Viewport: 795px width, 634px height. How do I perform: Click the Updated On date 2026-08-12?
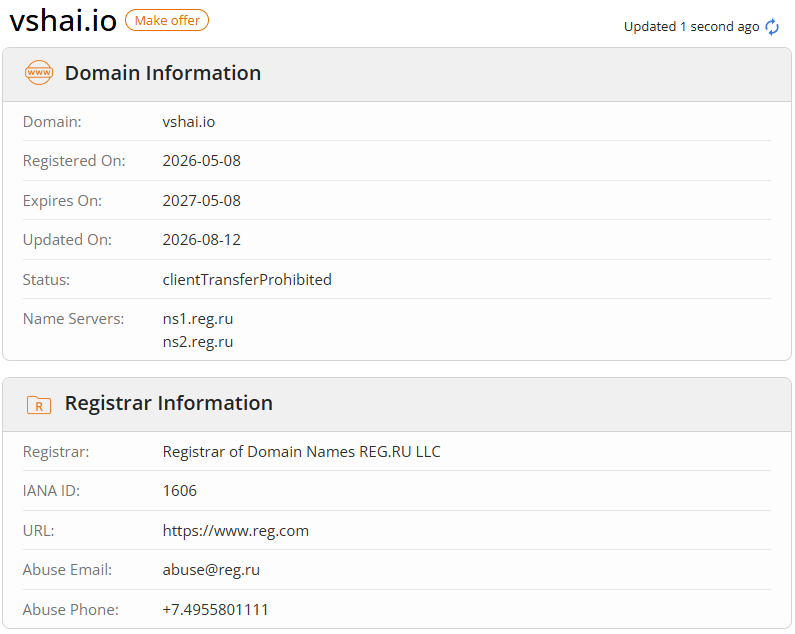click(201, 240)
